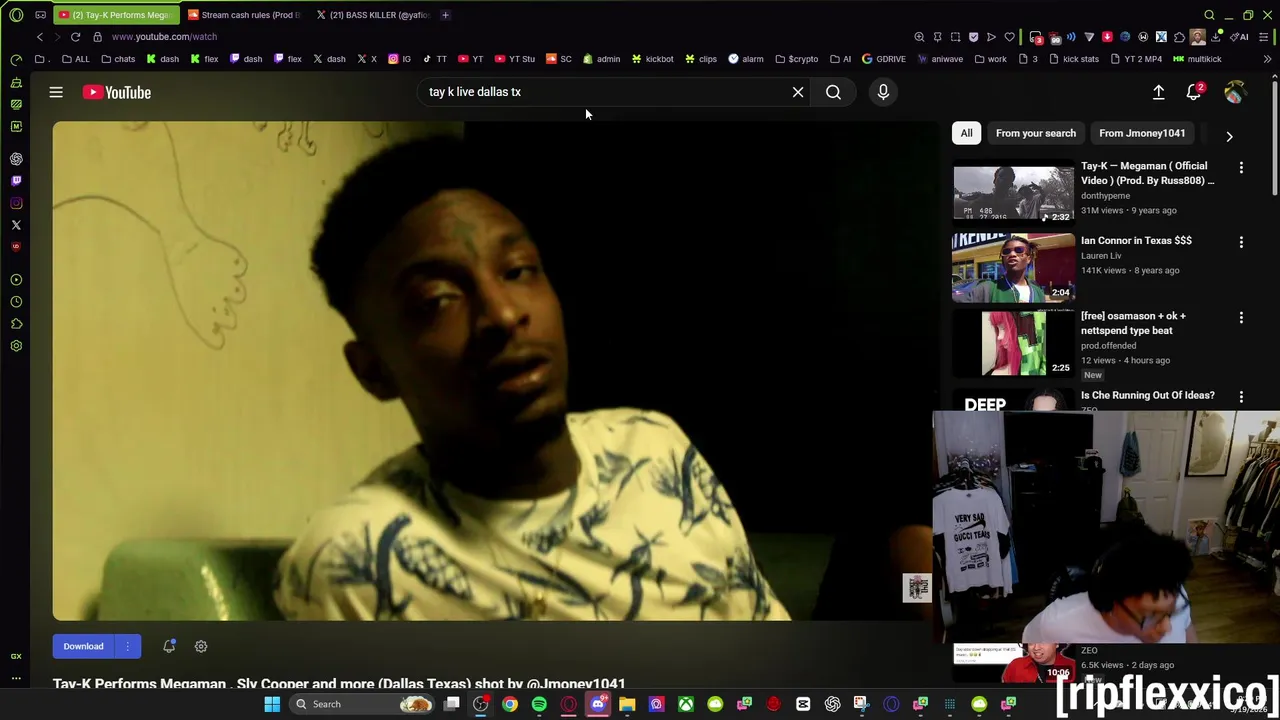1280x720 pixels.
Task: Click the video player to pause
Action: pyautogui.click(x=497, y=371)
